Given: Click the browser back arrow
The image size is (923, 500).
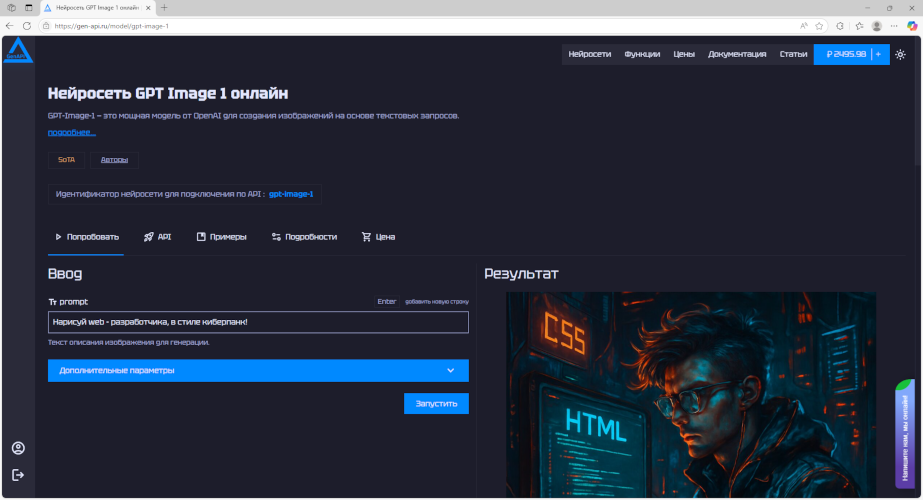Looking at the screenshot, I should tap(9, 26).
